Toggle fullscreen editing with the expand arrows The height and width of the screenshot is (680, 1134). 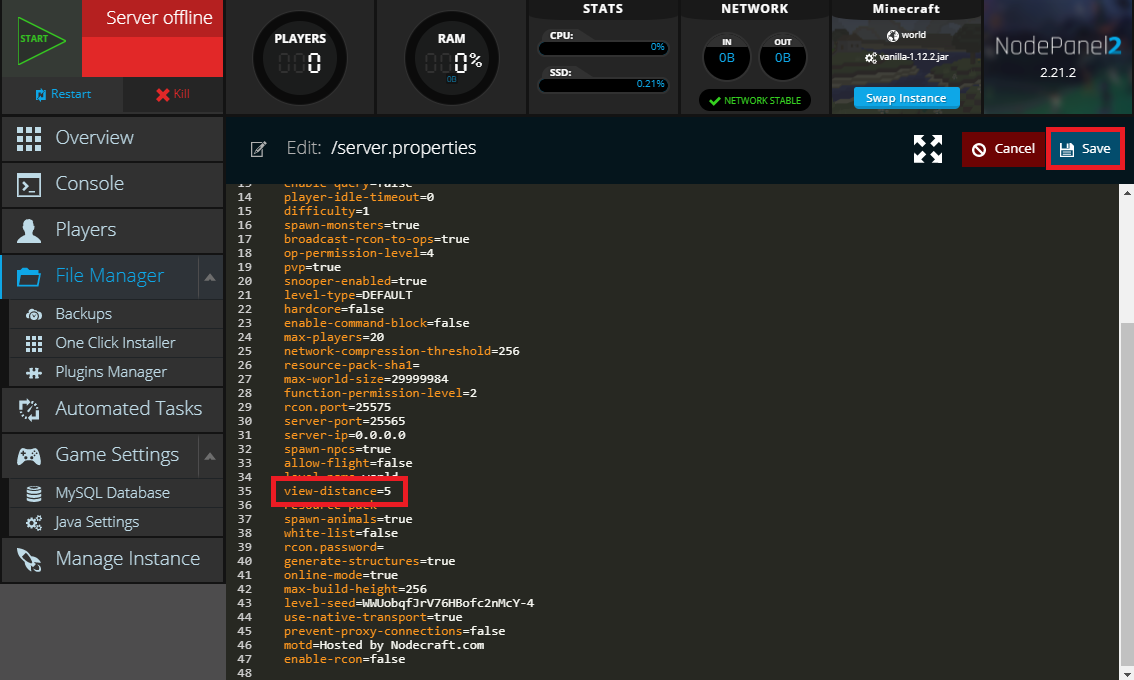click(x=927, y=148)
